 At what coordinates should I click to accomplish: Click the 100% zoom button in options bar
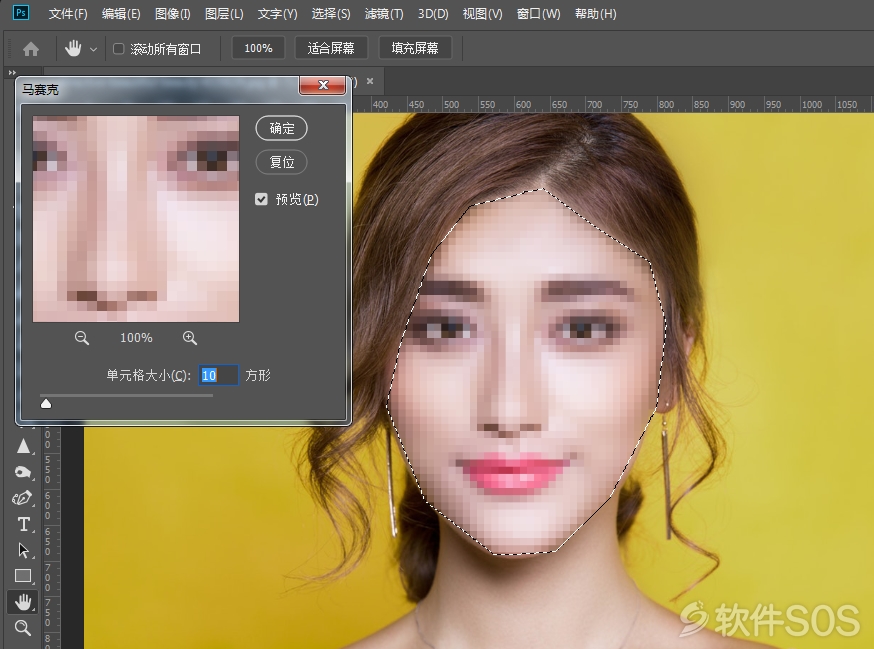(x=258, y=48)
